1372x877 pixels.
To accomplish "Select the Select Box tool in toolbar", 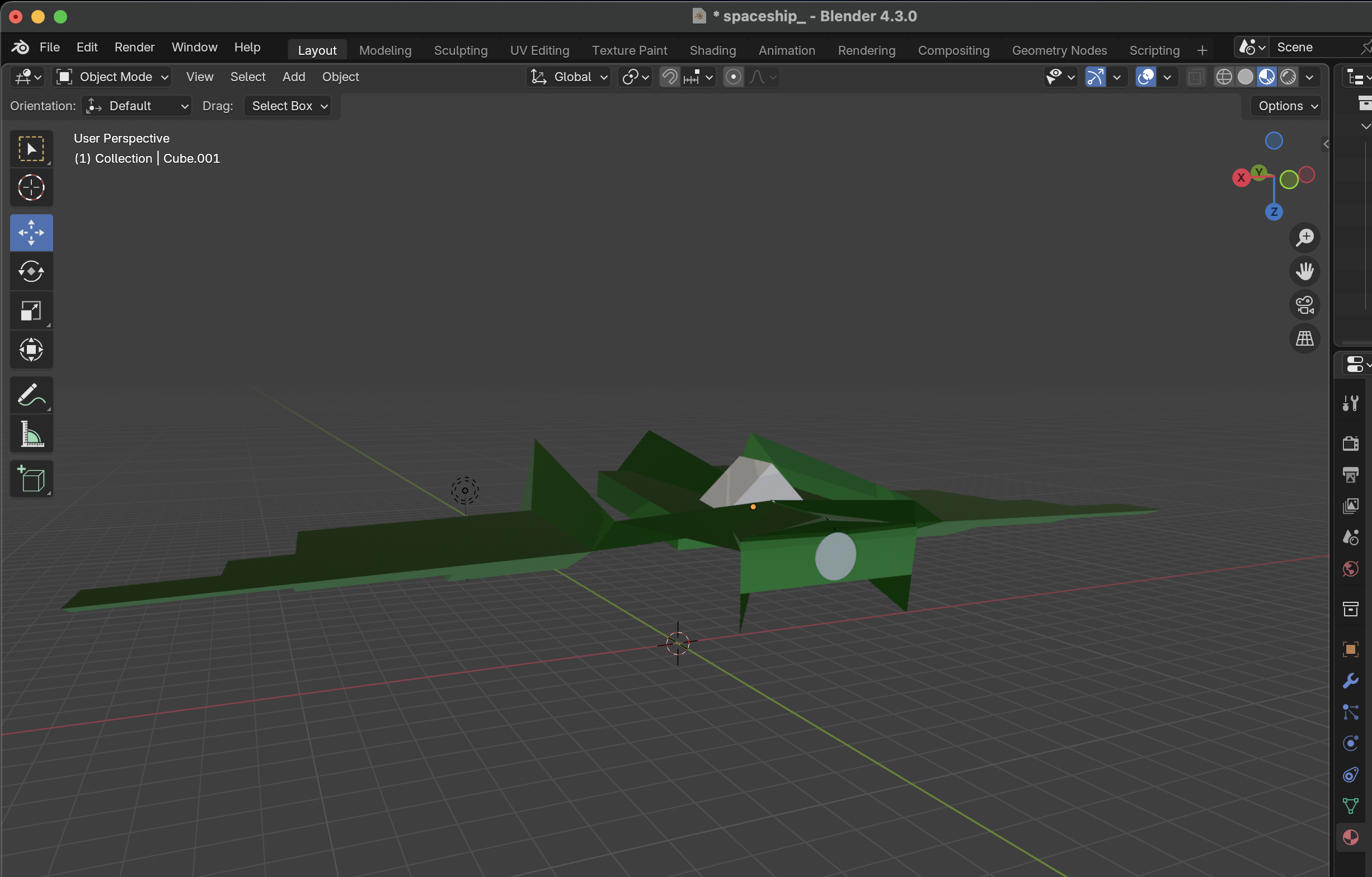I will click(x=31, y=149).
